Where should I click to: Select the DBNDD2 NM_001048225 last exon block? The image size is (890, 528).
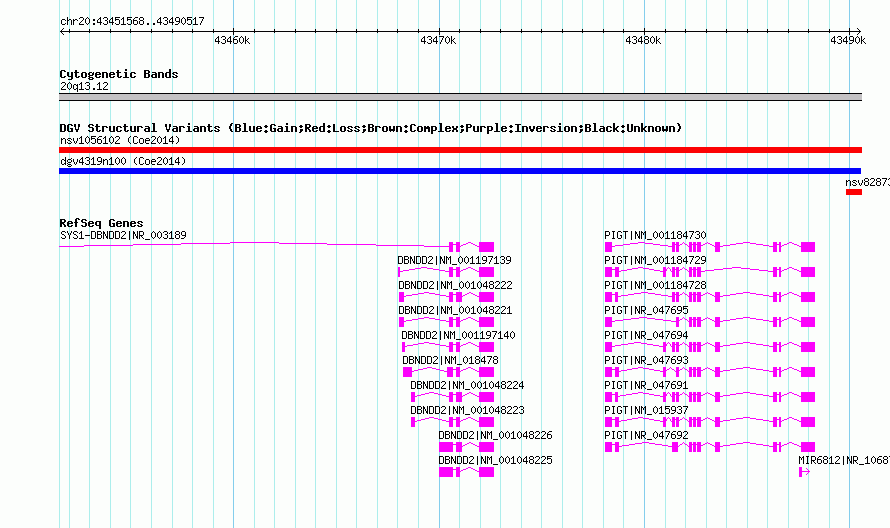tap(486, 472)
